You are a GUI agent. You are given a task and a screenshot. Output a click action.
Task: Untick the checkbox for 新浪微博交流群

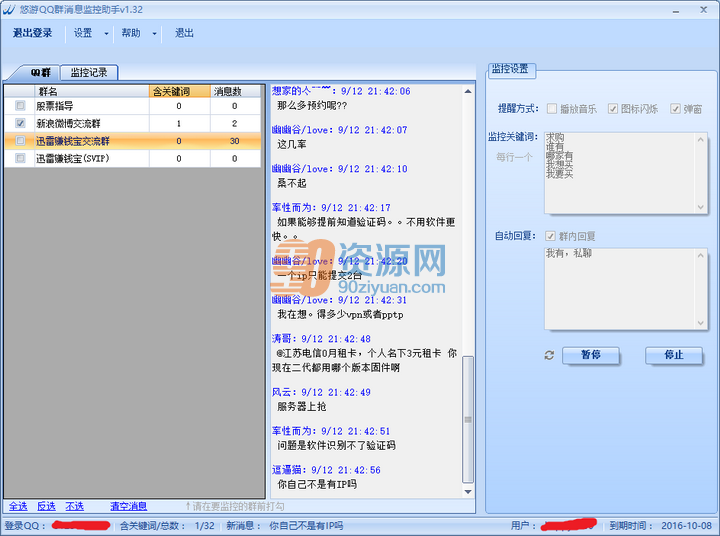click(20, 123)
